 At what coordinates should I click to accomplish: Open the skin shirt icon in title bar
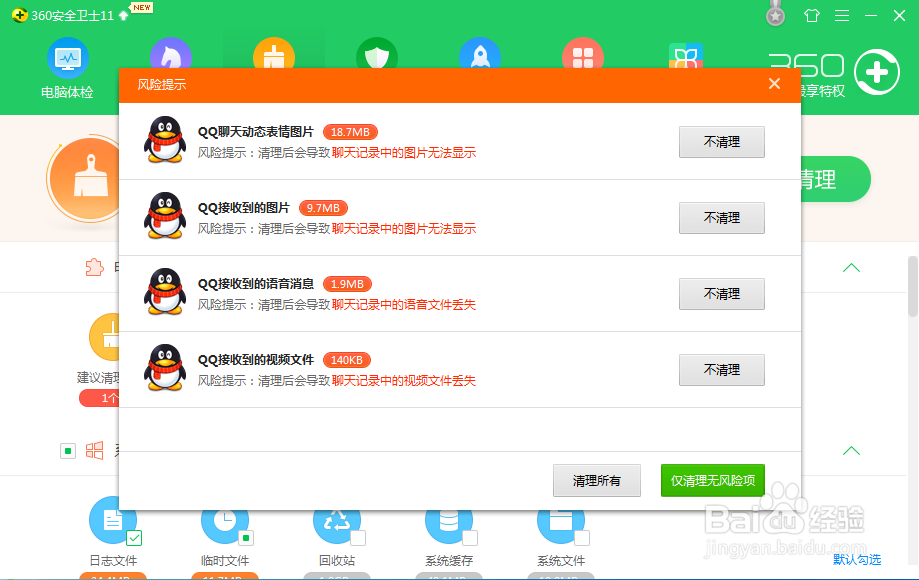point(812,15)
